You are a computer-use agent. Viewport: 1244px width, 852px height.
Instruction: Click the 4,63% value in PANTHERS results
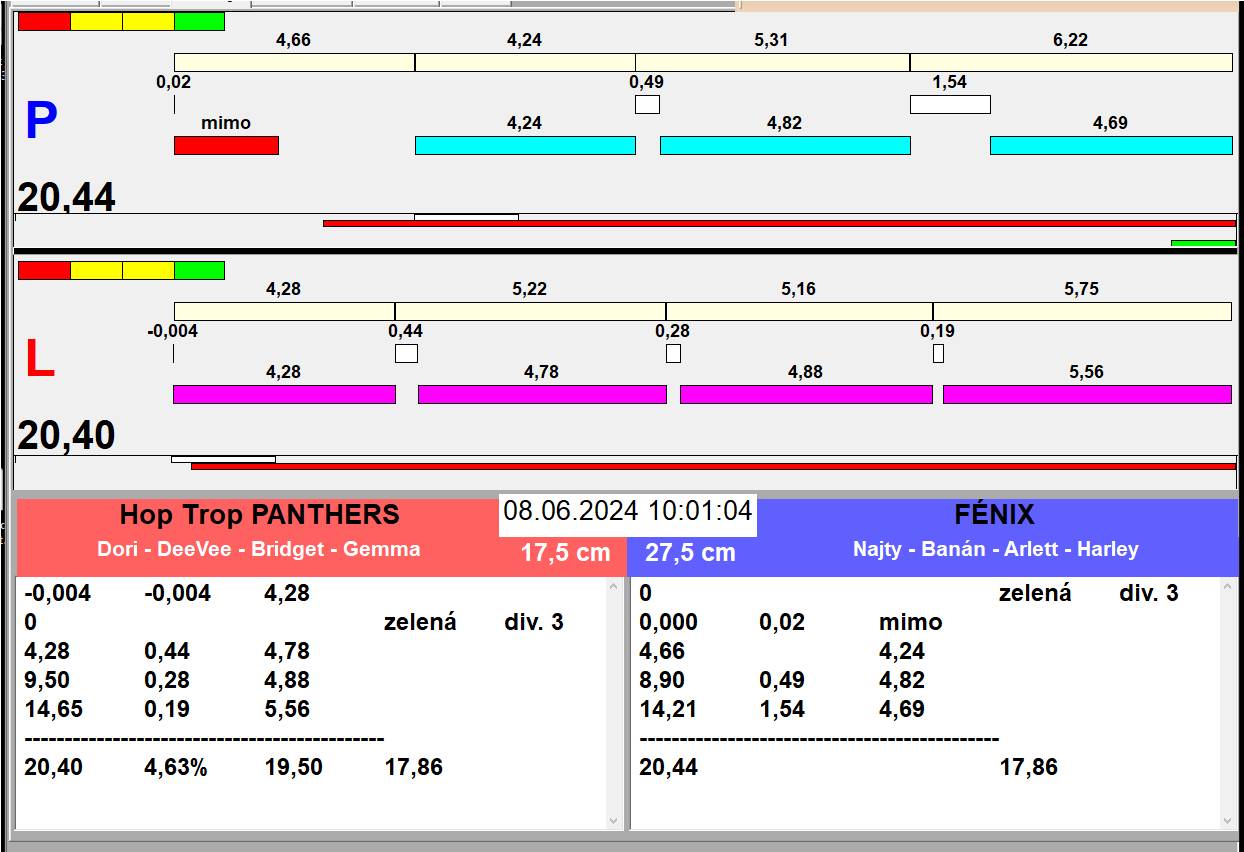[176, 768]
